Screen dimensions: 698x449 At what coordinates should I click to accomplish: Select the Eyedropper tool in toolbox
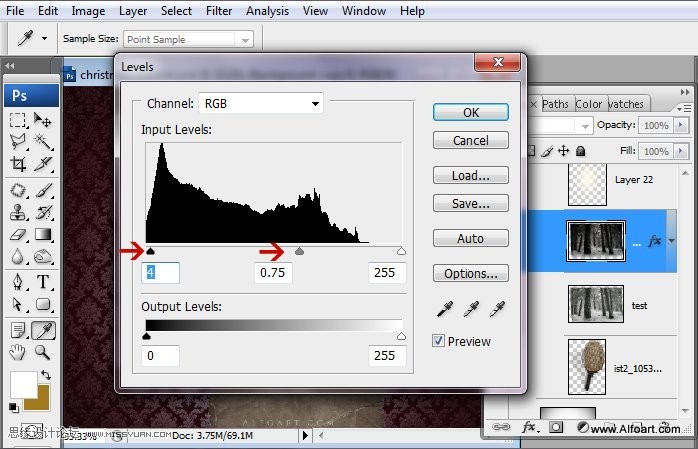44,331
